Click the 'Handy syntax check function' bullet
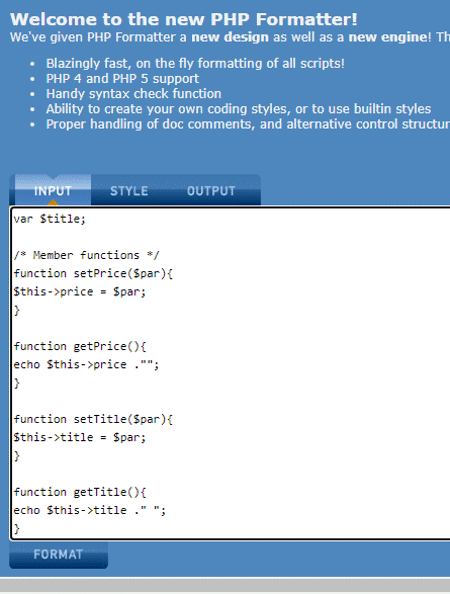 point(133,94)
